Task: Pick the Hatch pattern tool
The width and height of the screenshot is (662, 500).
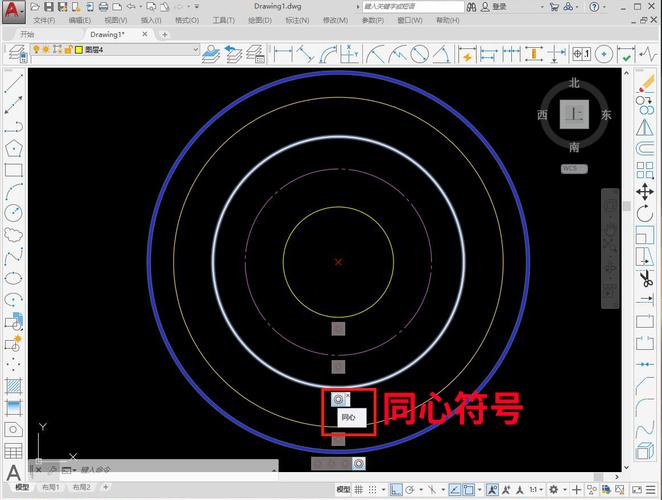Action: click(x=13, y=386)
